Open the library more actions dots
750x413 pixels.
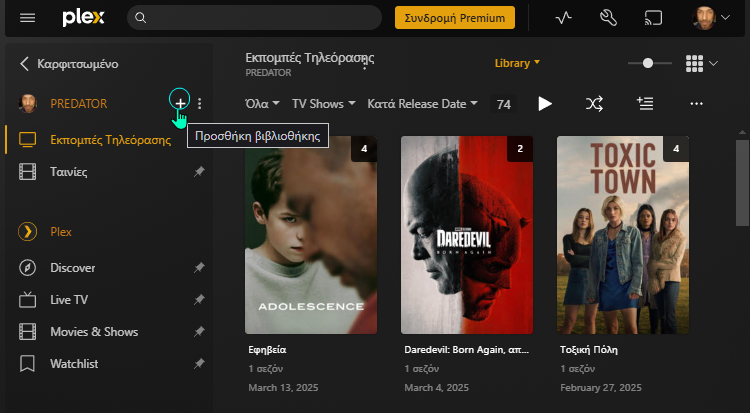tap(696, 104)
